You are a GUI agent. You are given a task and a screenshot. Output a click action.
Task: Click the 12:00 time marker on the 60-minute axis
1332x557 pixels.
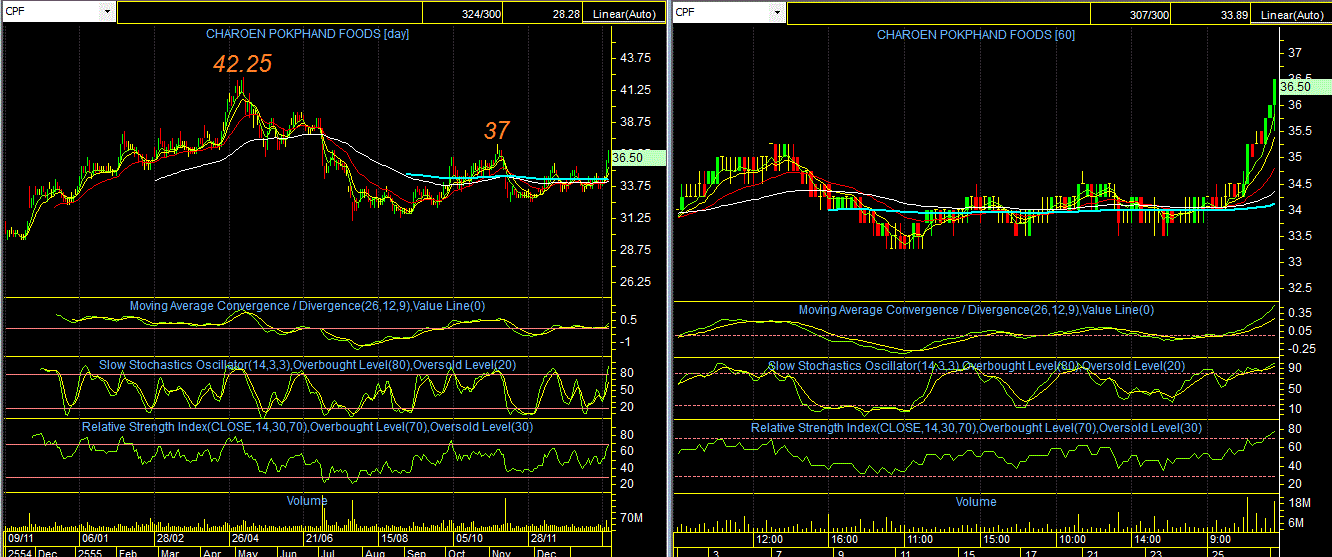pyautogui.click(x=770, y=538)
